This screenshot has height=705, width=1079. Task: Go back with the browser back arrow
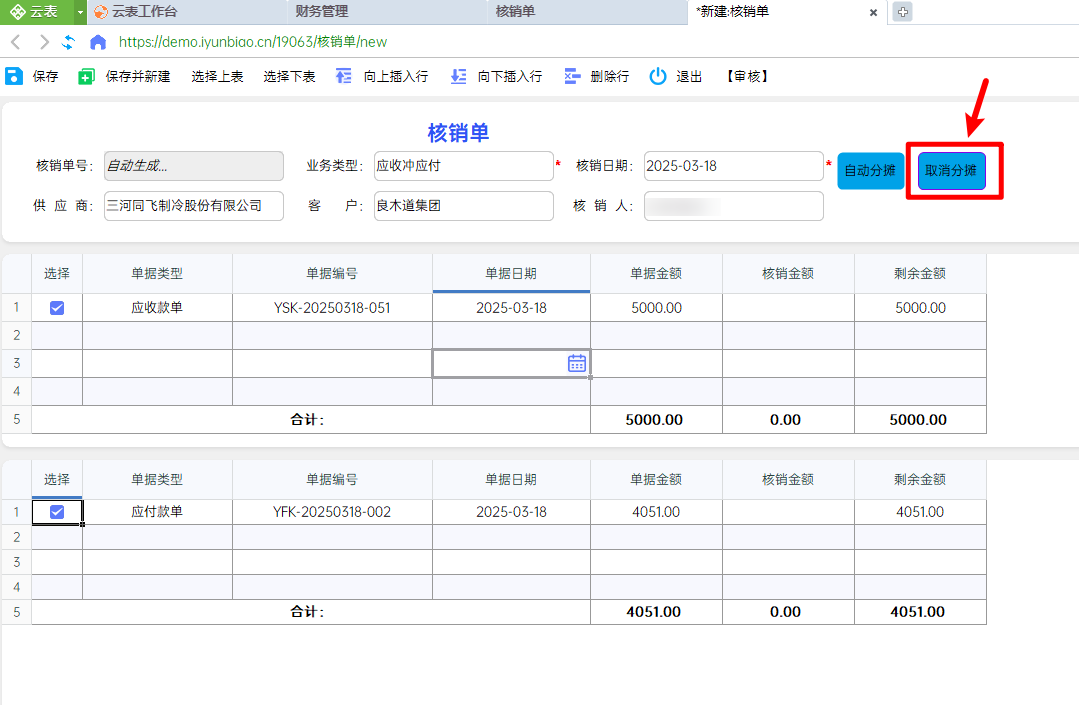point(16,42)
